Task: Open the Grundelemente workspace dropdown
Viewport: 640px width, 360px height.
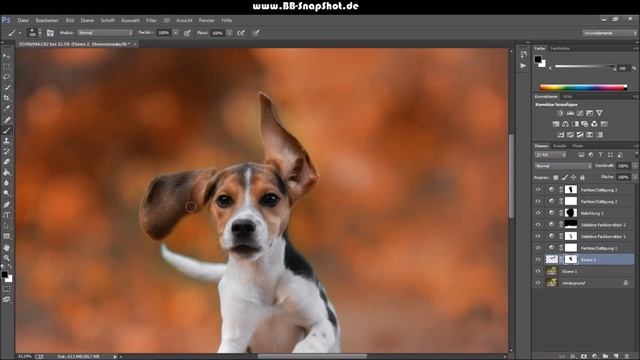Action: click(610, 33)
